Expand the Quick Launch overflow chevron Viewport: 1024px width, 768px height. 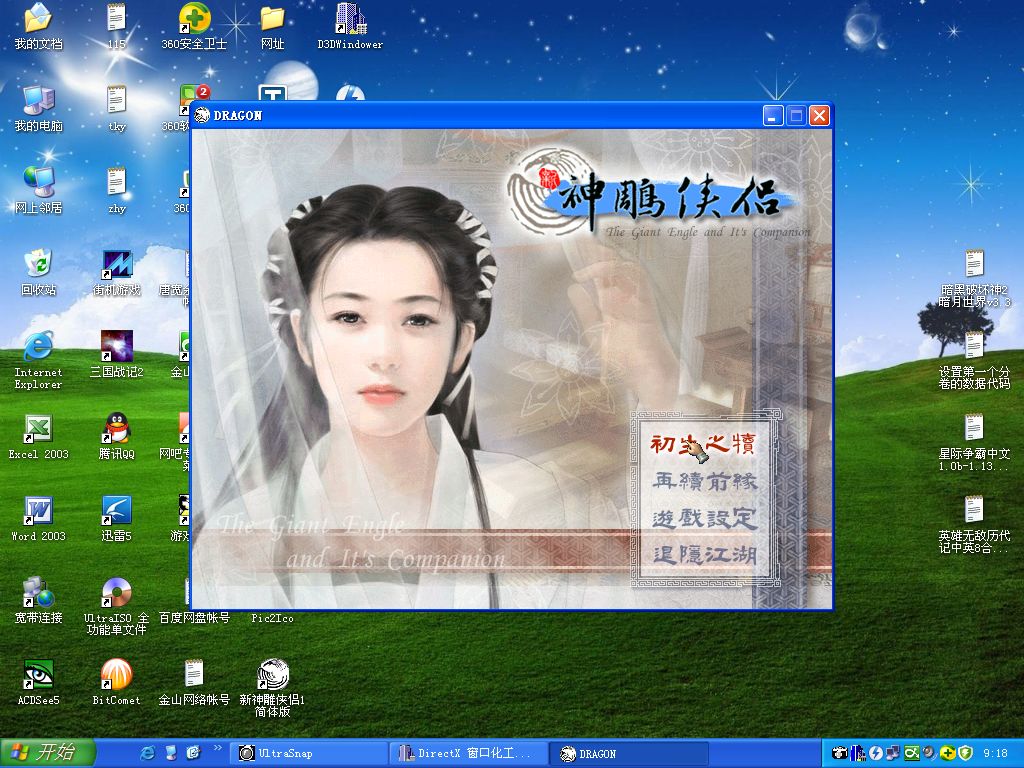tap(217, 748)
